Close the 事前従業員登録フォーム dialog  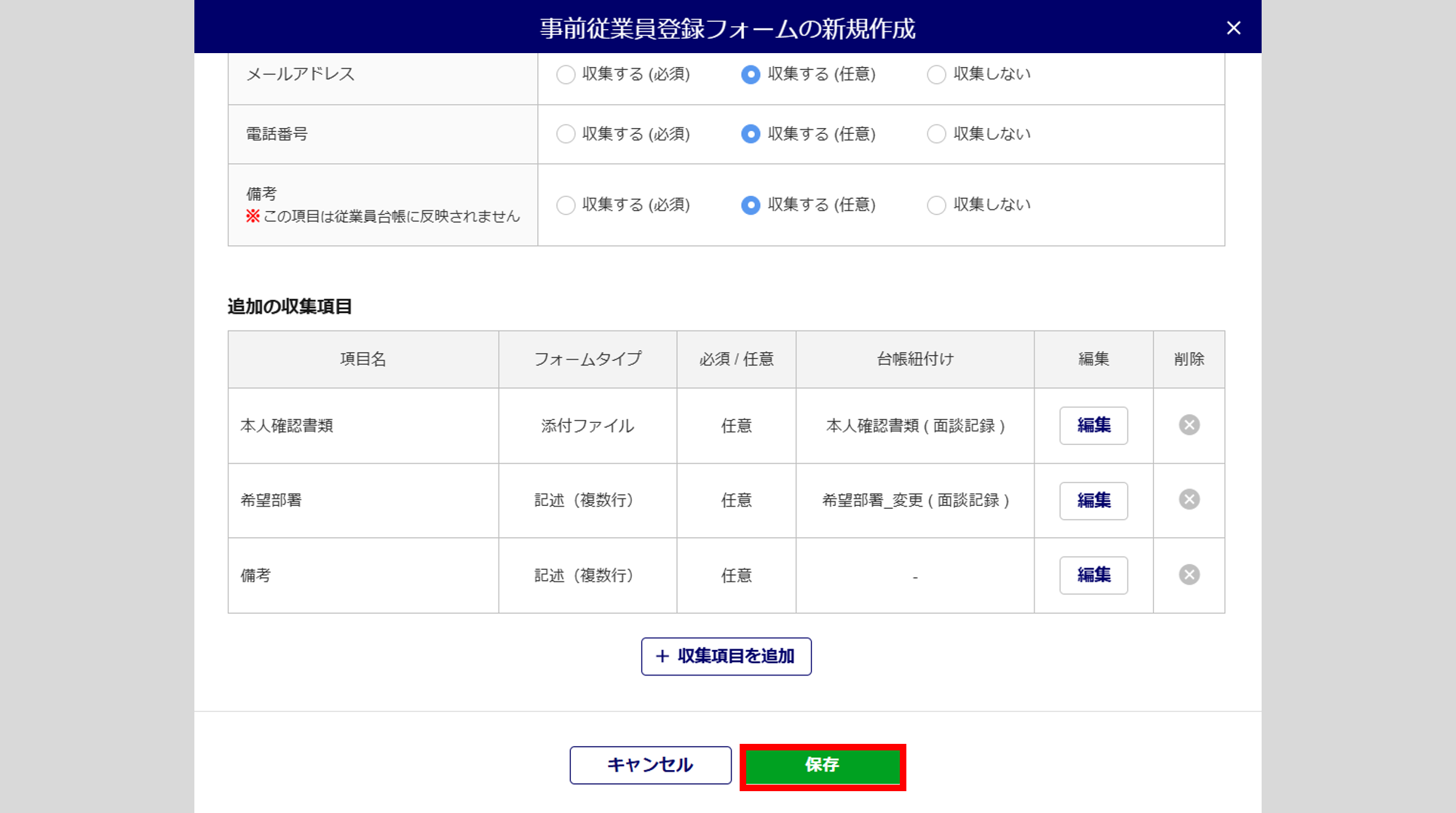pyautogui.click(x=1233, y=28)
